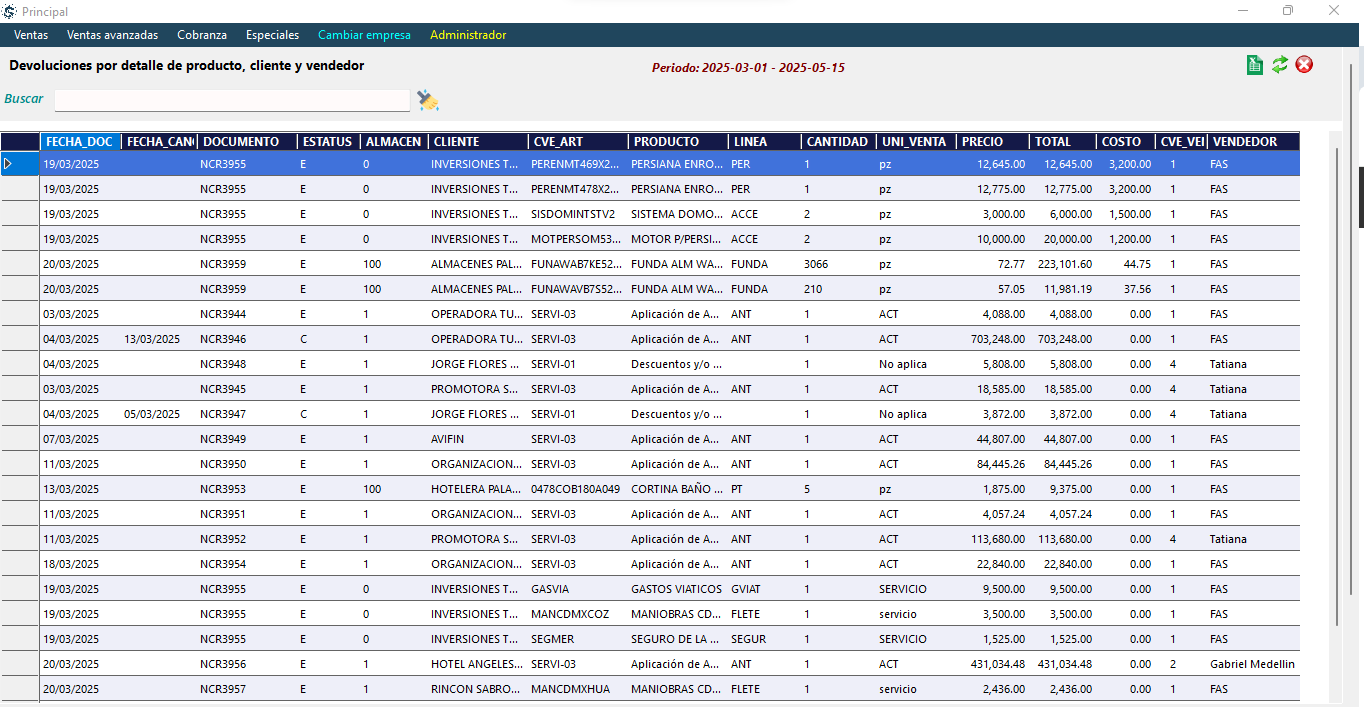This screenshot has height=707, width=1364.
Task: Open the Ventas avanzadas menu
Action: (x=112, y=35)
